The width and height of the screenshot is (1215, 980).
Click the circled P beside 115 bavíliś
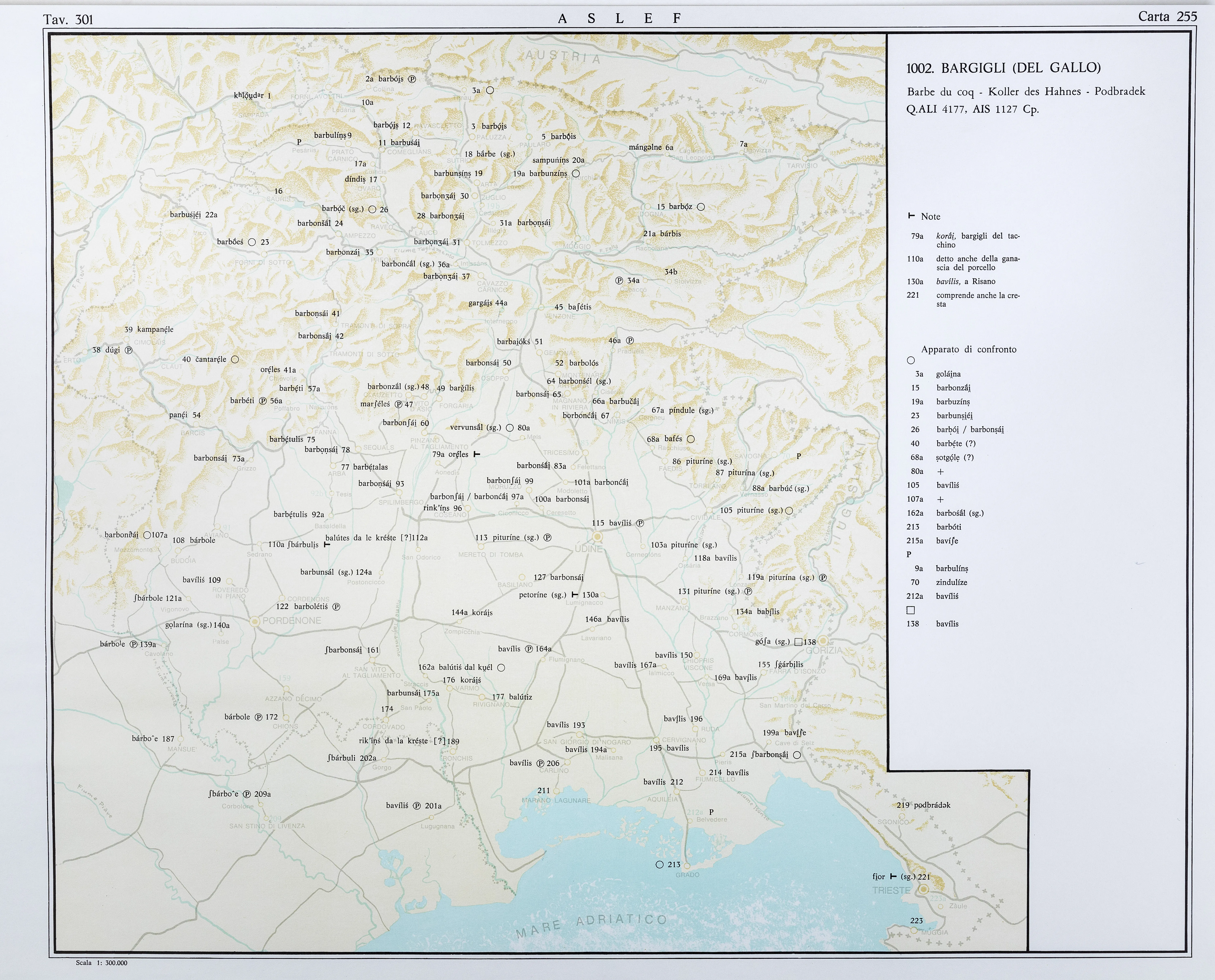coord(640,523)
